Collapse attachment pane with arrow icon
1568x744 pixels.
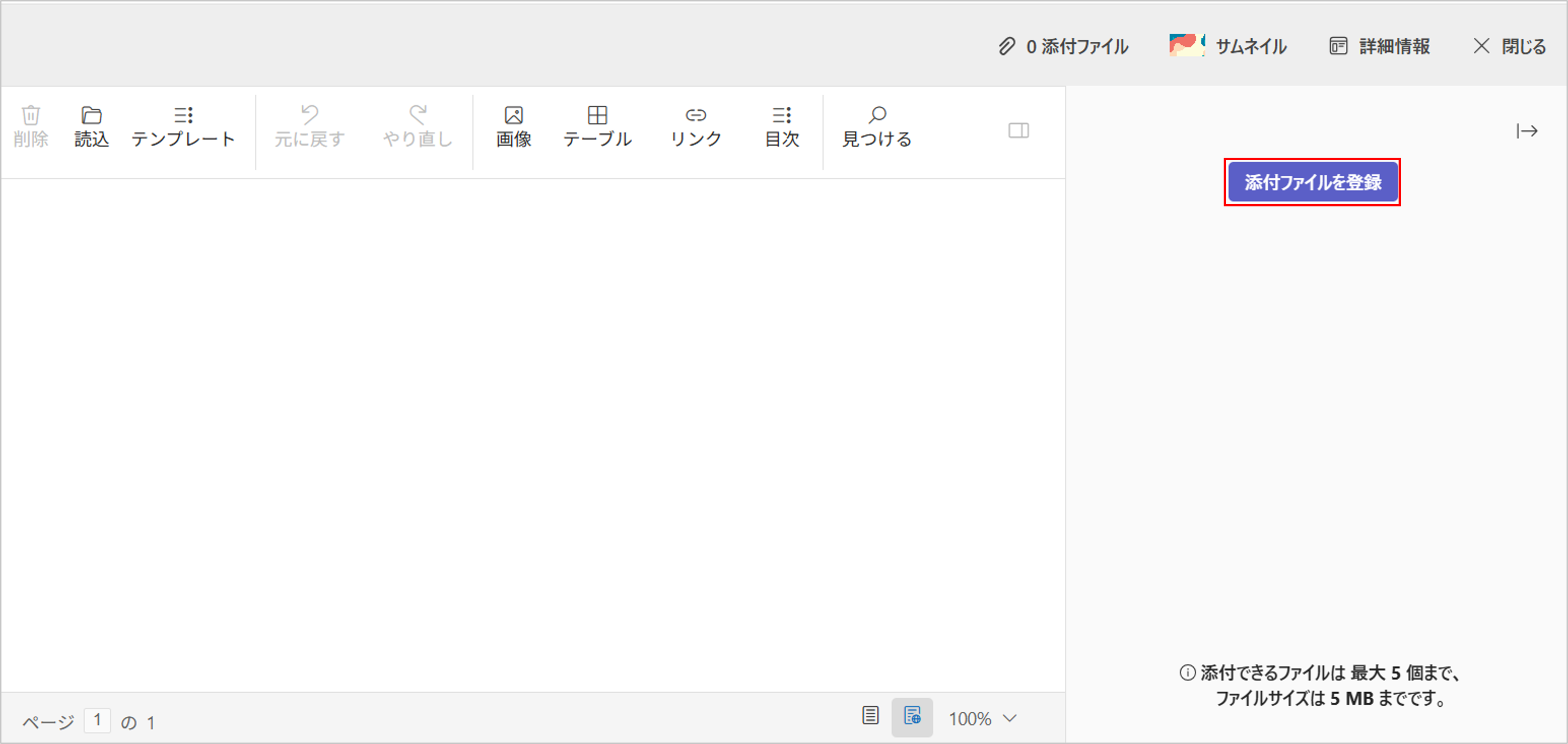[1527, 131]
